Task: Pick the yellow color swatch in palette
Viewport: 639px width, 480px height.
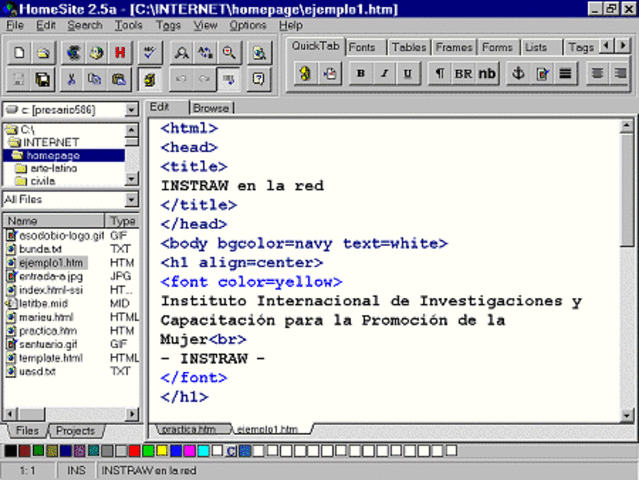Action: pyautogui.click(x=162, y=451)
